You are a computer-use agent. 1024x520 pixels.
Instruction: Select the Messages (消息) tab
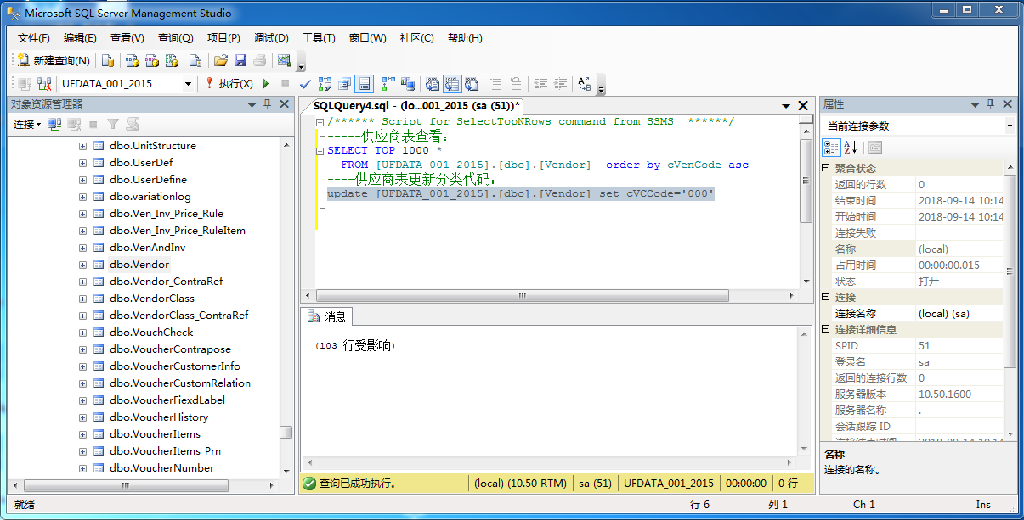coord(328,317)
